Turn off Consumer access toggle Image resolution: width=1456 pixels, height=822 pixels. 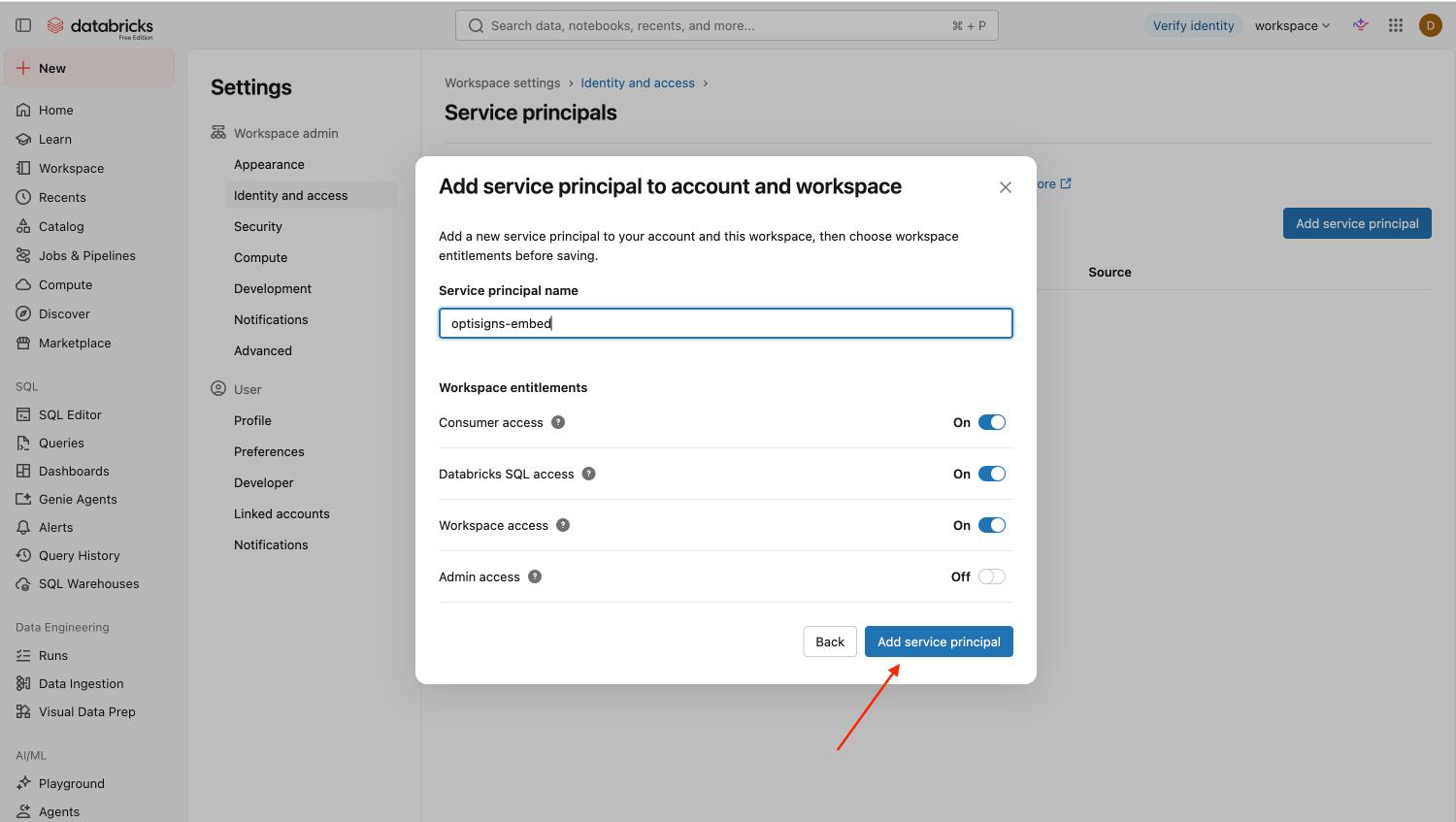(x=992, y=422)
